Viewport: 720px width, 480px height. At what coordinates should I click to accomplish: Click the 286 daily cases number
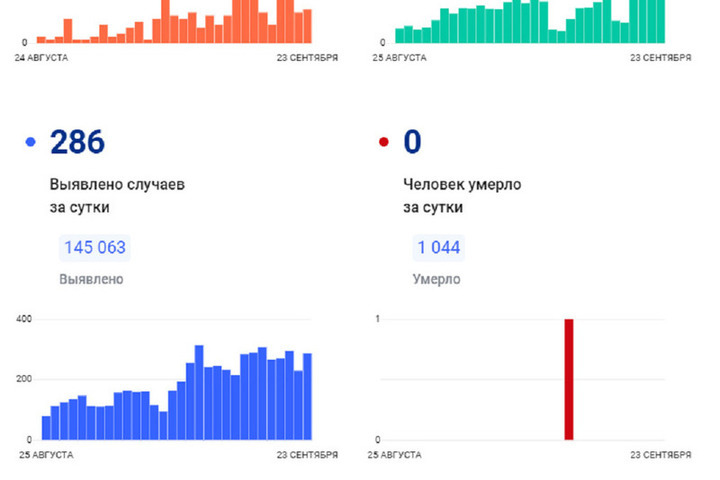(77, 141)
